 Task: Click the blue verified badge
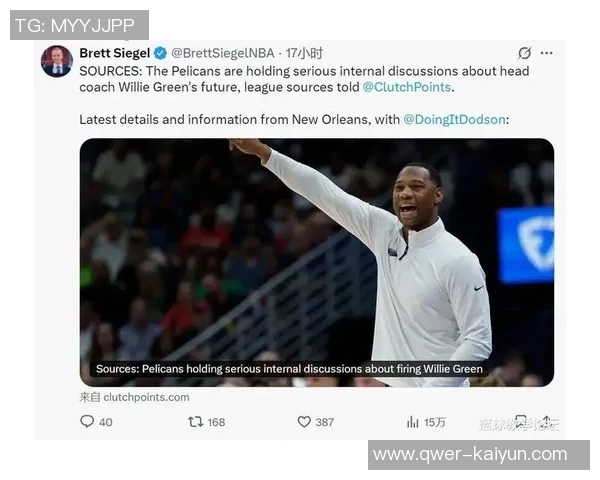(x=160, y=53)
